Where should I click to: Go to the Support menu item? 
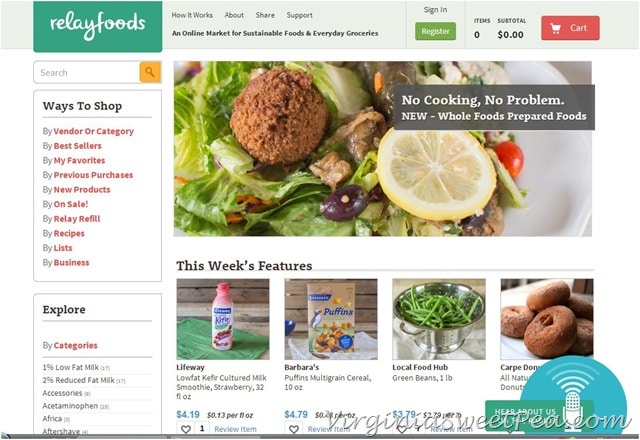[300, 15]
